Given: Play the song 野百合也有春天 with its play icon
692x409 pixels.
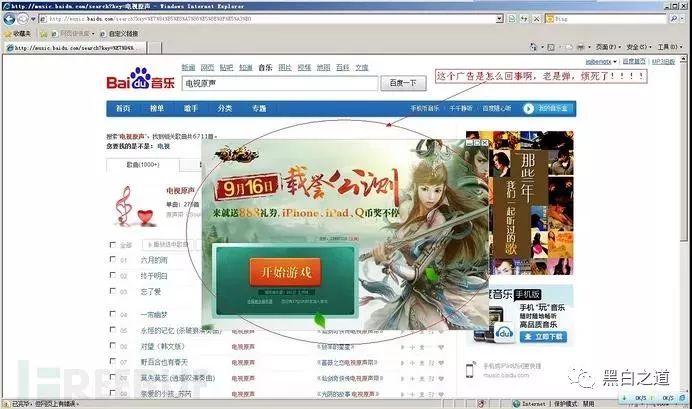Looking at the screenshot, I should tap(402, 363).
